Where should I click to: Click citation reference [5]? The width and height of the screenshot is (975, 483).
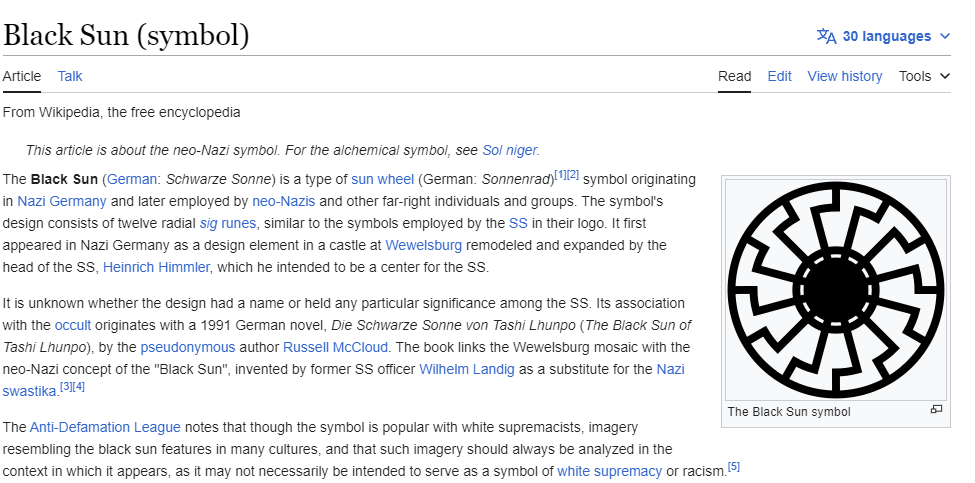tap(734, 467)
